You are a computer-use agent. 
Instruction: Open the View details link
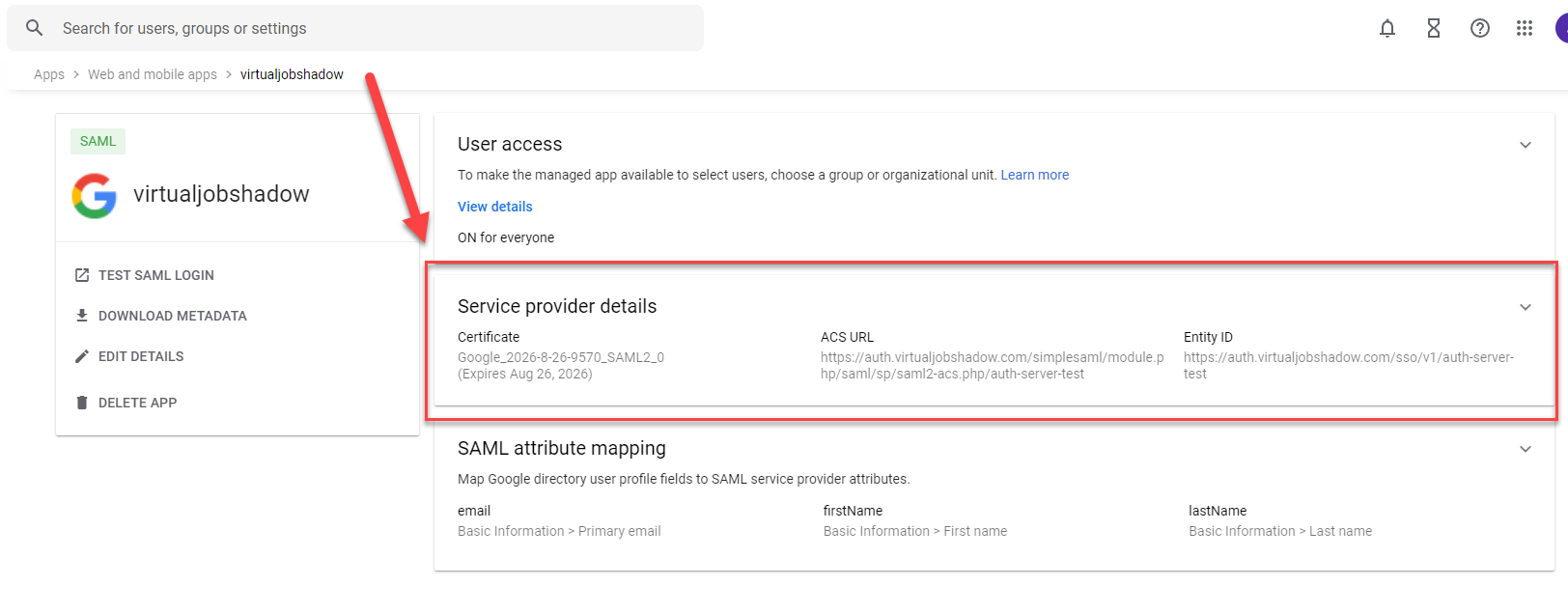495,207
